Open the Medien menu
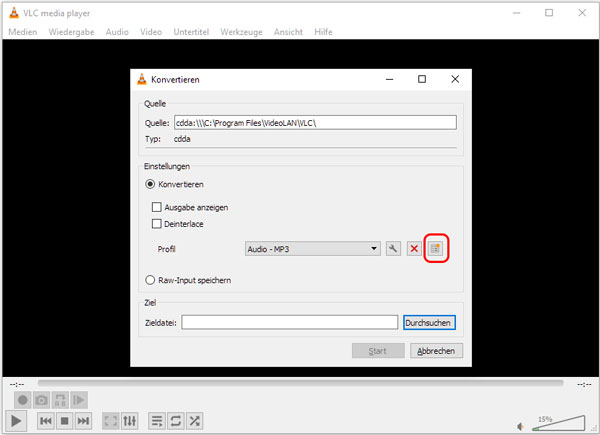The image size is (600, 435). (23, 32)
